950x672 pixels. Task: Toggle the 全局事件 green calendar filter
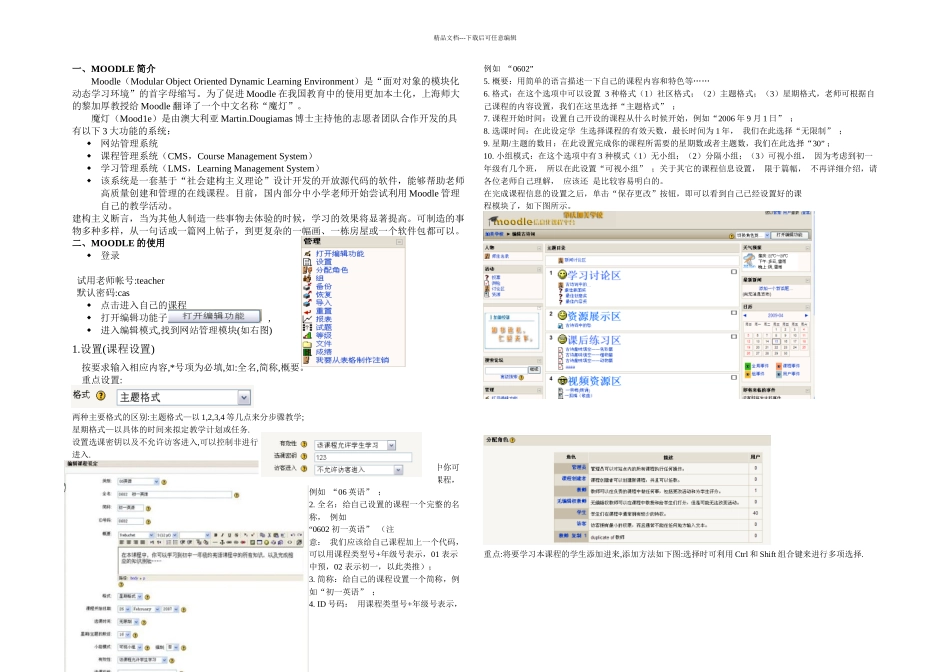coord(748,366)
